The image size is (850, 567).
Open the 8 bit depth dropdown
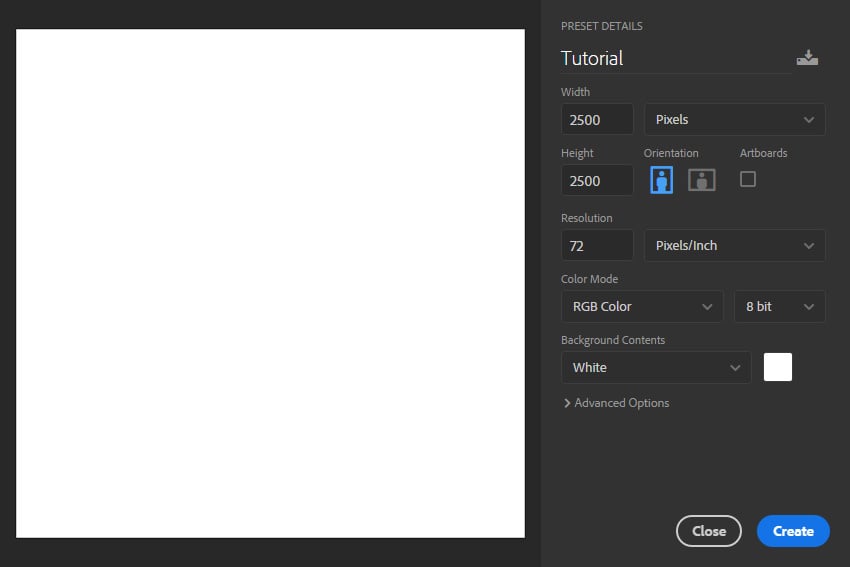(x=779, y=306)
